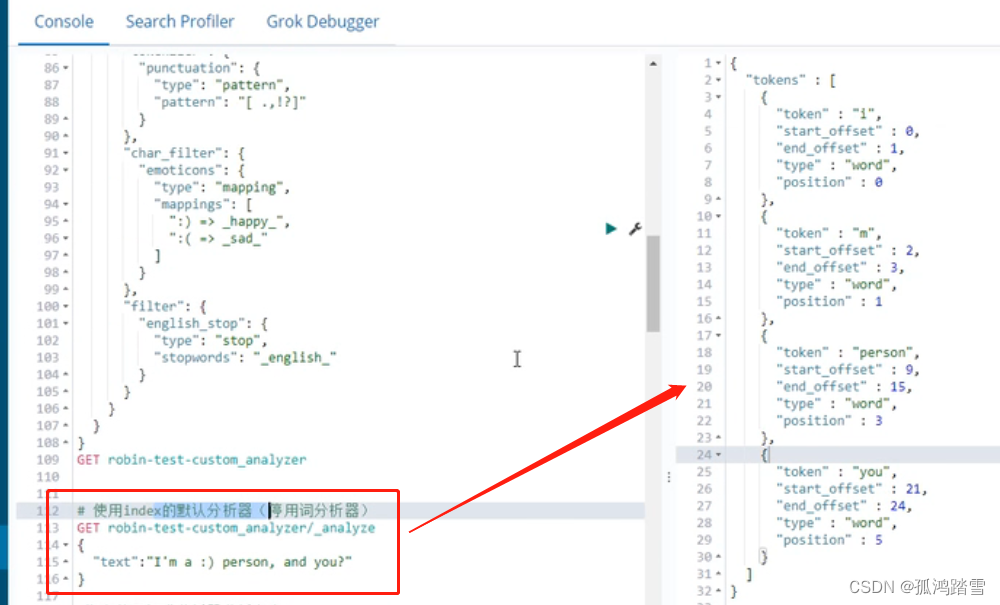Screen dimensions: 1000x605
Task: Collapse the token object at response line 17
Action: (718, 336)
